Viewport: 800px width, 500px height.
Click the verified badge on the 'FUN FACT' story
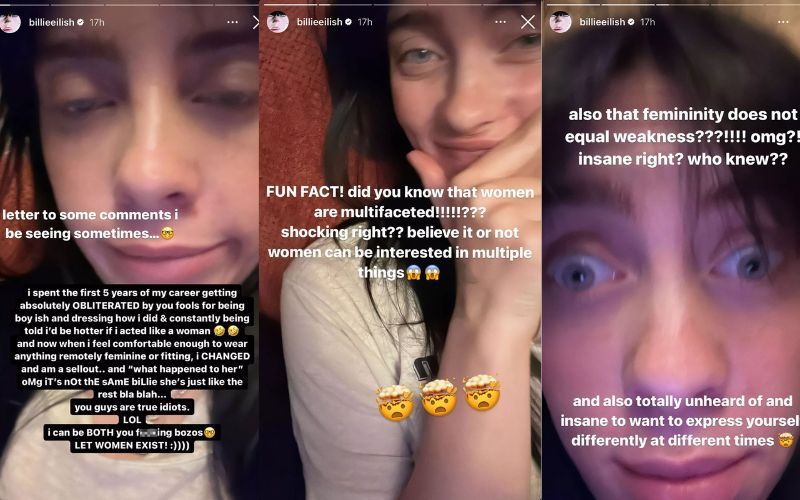[x=348, y=22]
